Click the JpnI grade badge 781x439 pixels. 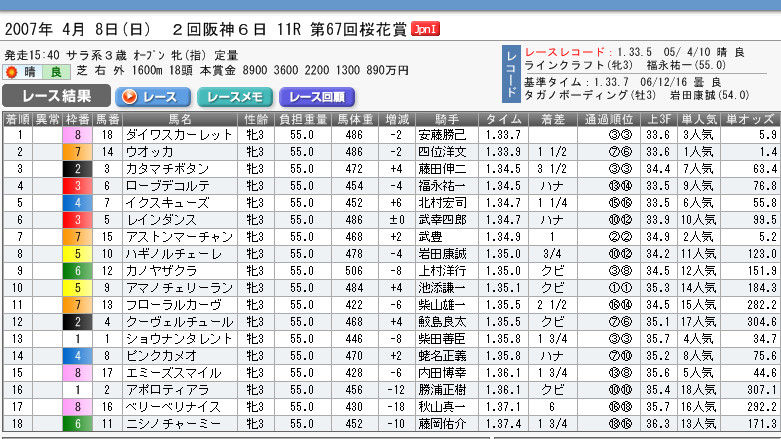[x=425, y=29]
